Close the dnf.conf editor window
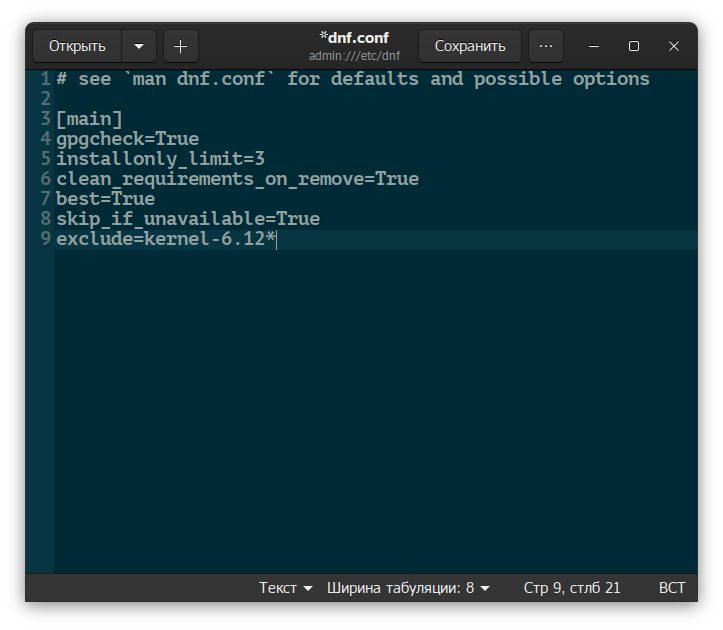 (673, 46)
